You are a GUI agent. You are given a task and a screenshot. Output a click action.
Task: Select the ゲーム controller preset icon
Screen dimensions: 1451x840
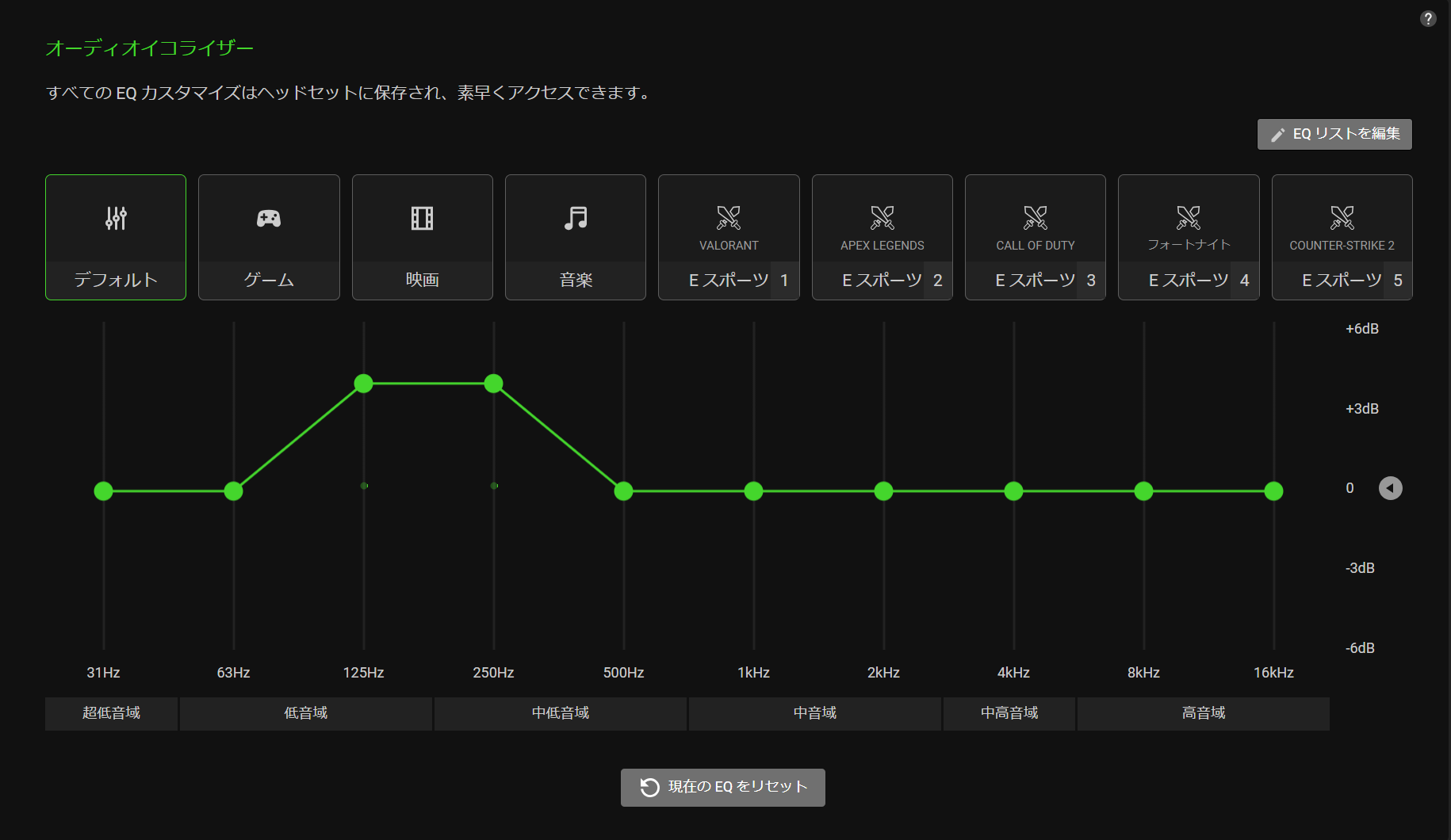pyautogui.click(x=269, y=219)
